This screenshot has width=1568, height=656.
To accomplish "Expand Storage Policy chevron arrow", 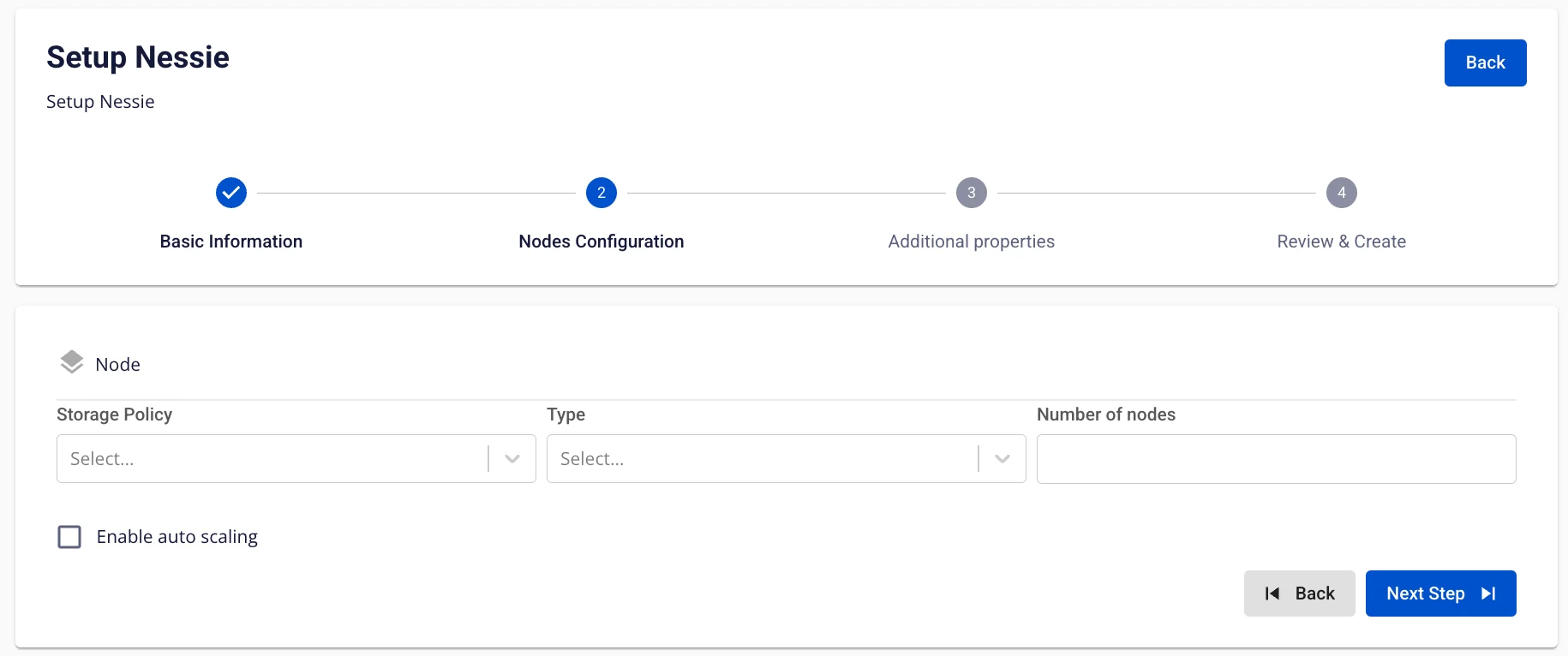I will (512, 459).
